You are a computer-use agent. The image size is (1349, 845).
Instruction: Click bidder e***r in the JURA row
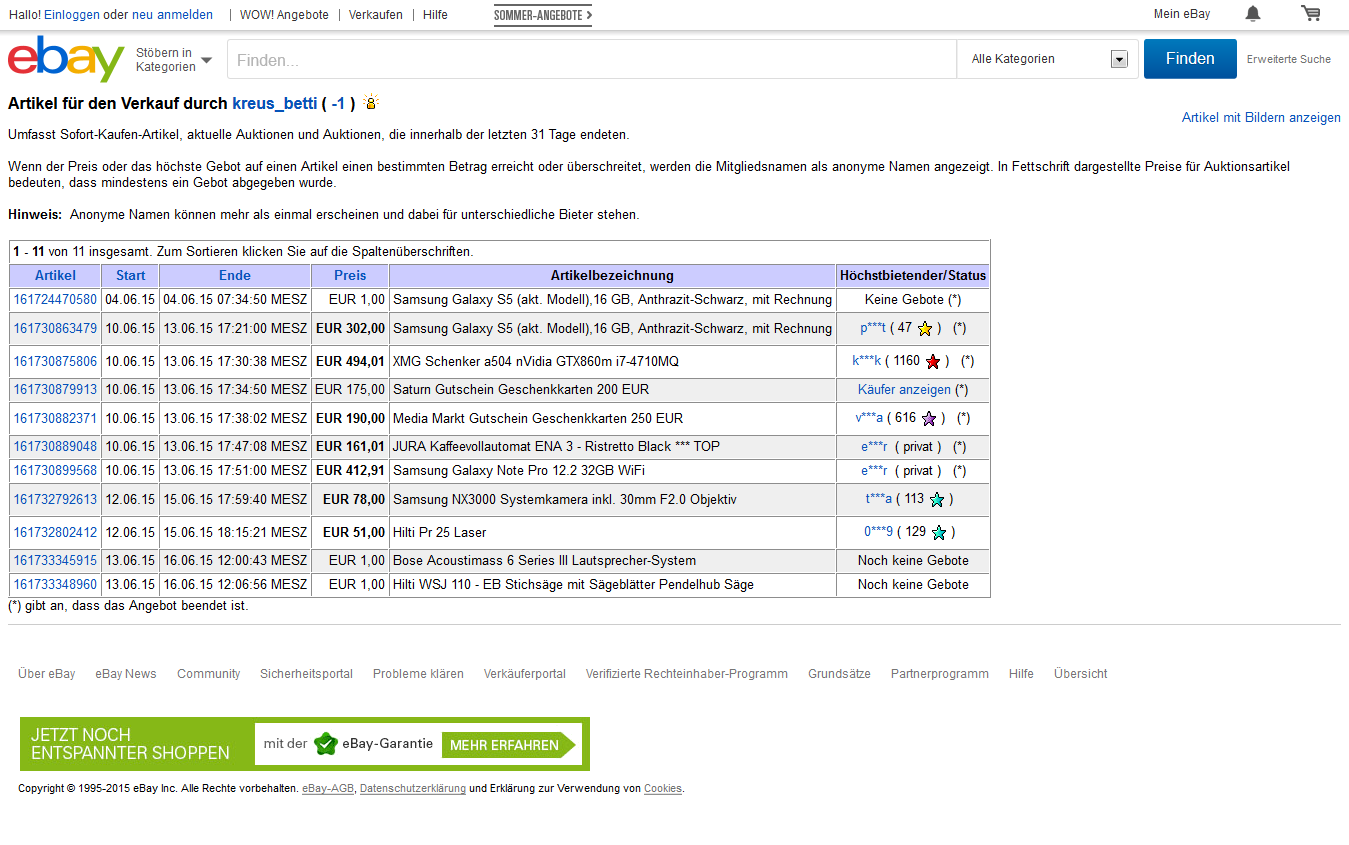875,446
